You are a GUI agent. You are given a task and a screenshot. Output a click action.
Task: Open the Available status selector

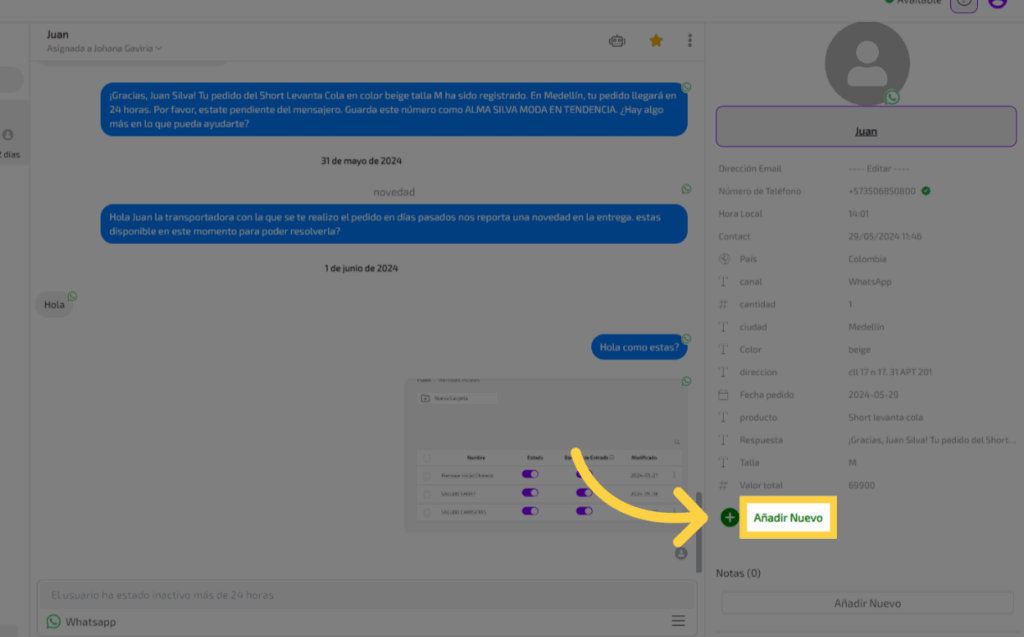point(915,2)
